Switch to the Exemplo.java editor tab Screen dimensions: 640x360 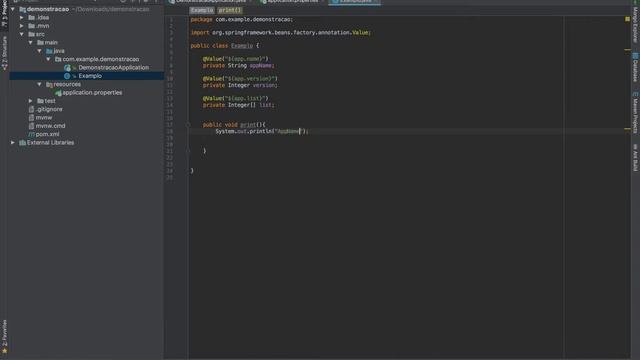(x=355, y=2)
